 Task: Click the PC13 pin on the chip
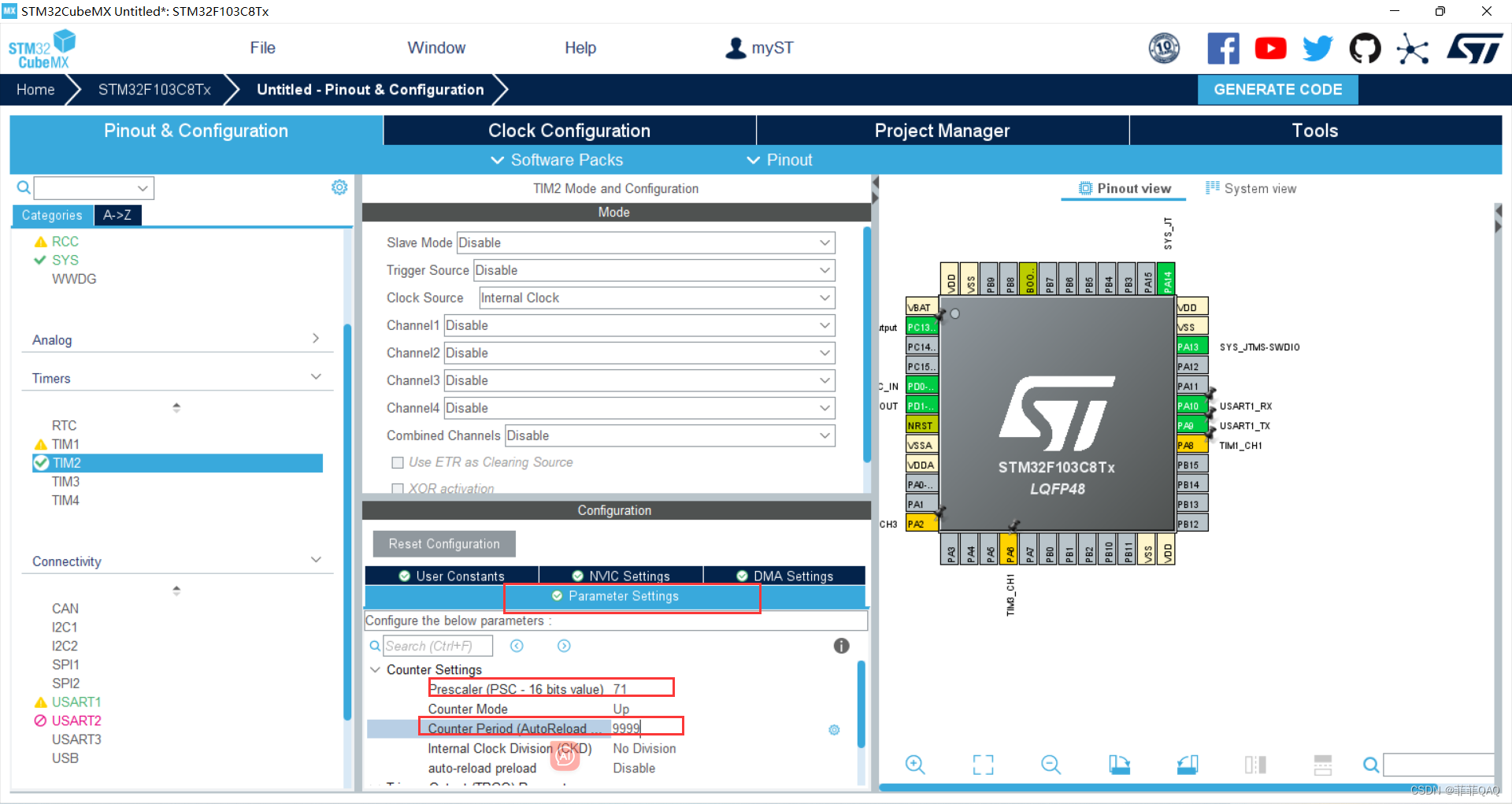coord(921,327)
